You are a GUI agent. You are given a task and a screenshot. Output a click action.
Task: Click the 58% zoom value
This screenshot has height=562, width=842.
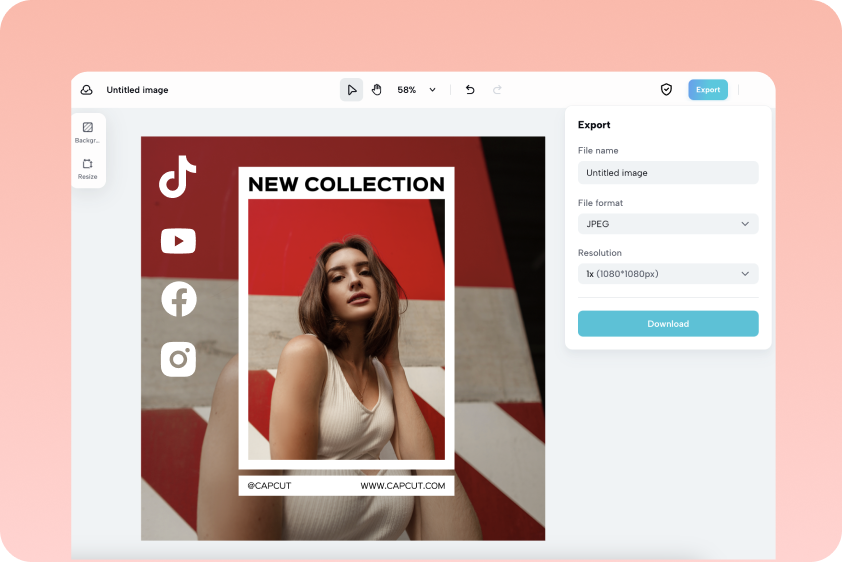(x=407, y=90)
